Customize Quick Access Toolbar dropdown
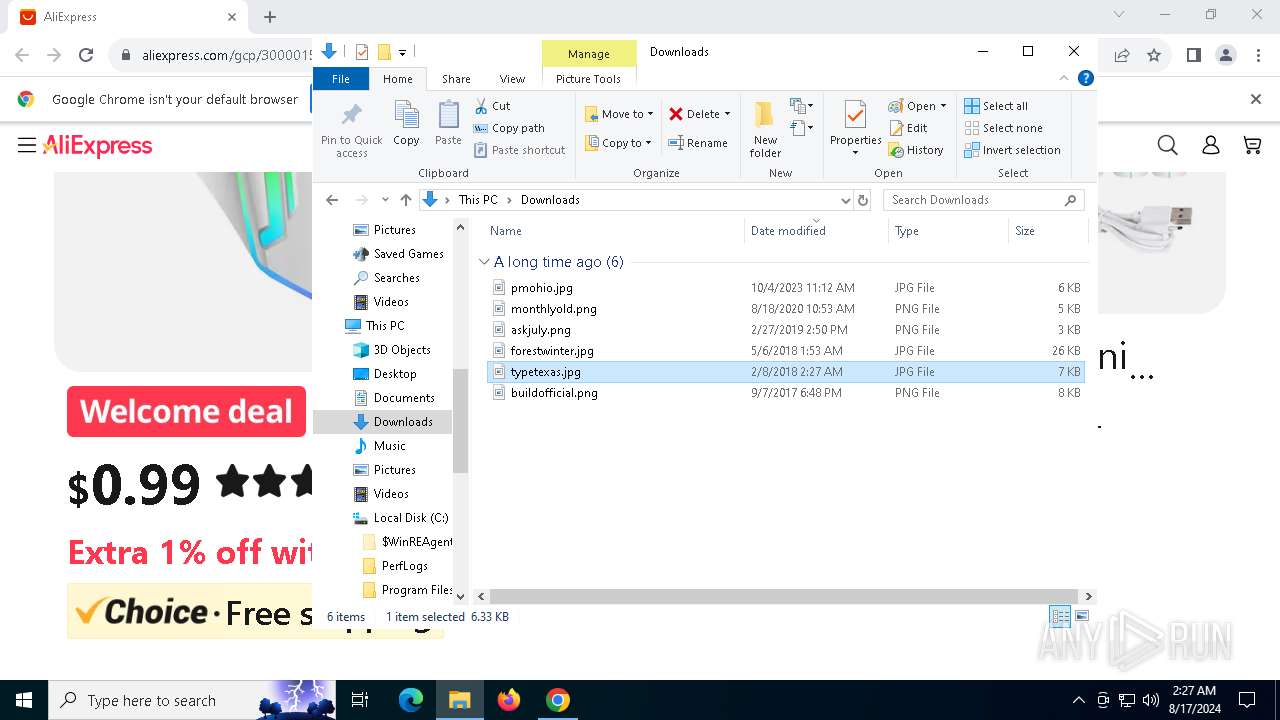The image size is (1280, 720). coord(402,52)
